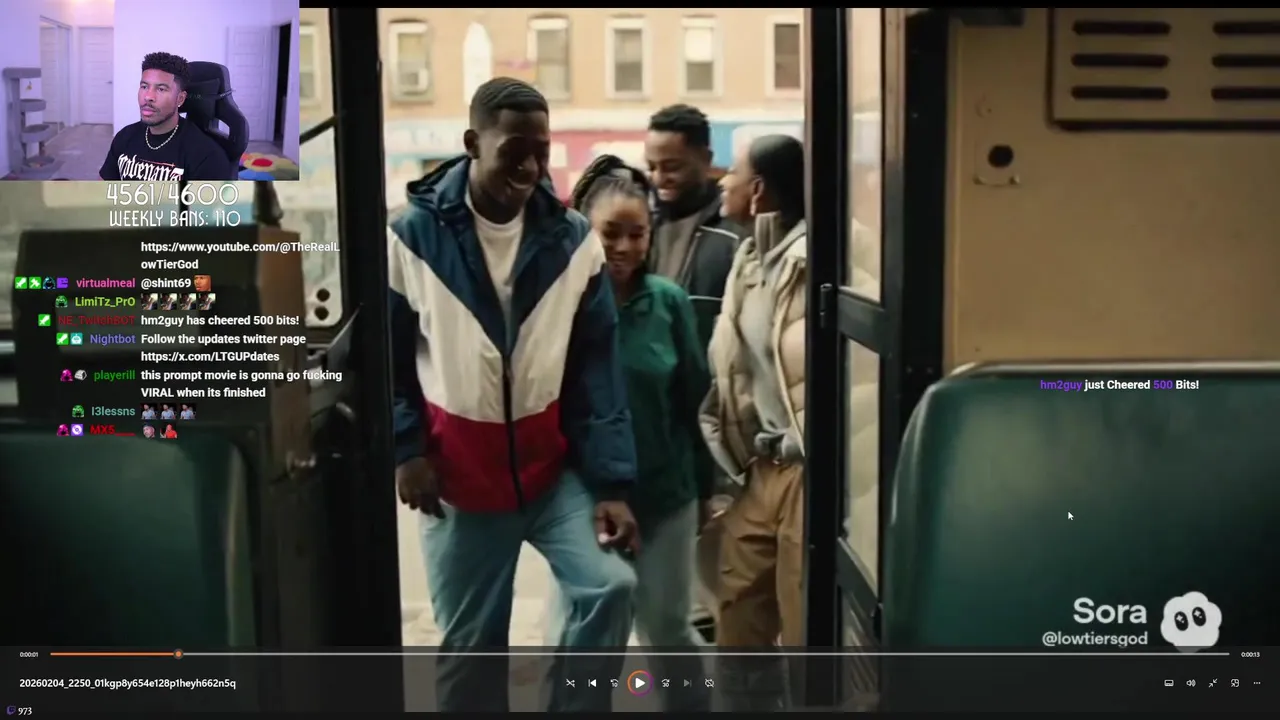Skip back 10 seconds
The width and height of the screenshot is (1280, 720).
pyautogui.click(x=614, y=683)
